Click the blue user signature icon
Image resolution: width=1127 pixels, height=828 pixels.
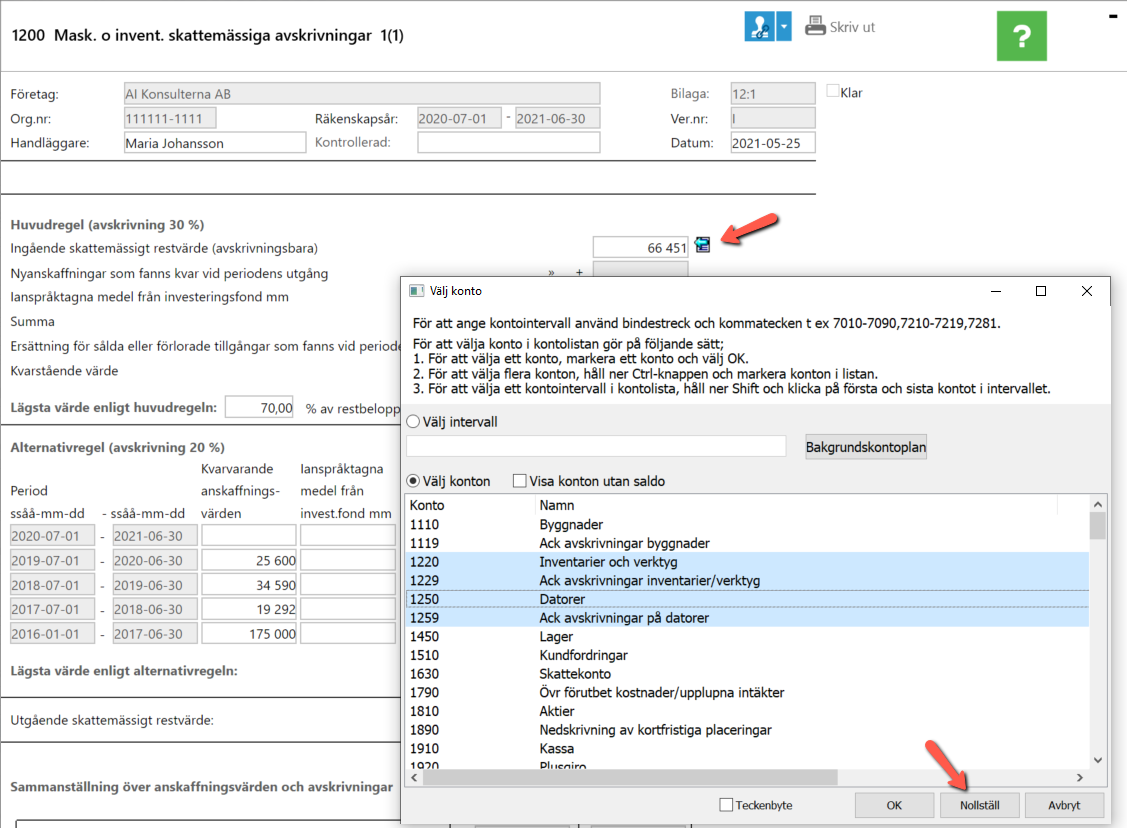coord(759,27)
